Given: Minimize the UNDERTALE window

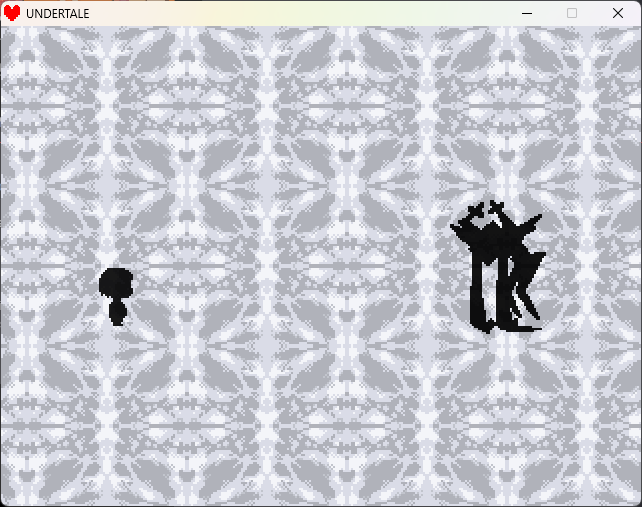Looking at the screenshot, I should [x=527, y=13].
